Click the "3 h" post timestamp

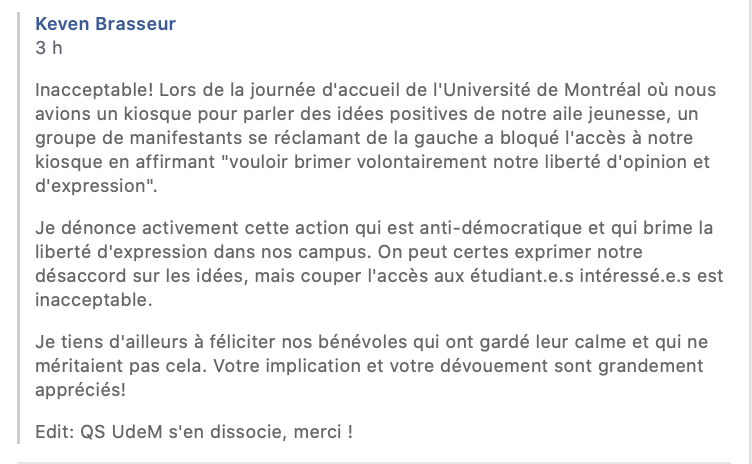[x=49, y=48]
